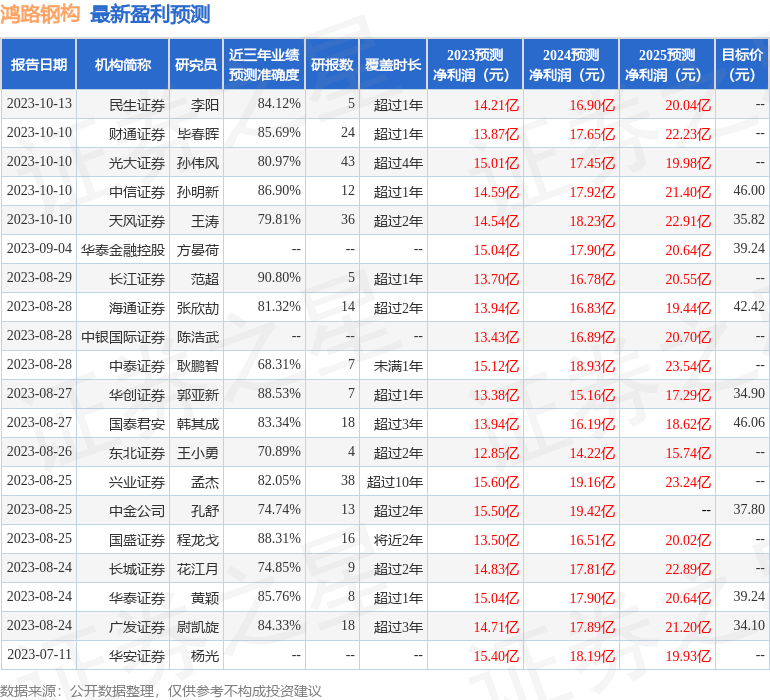Click the 超过10年 coverage duration cell
This screenshot has width=770, height=700.
(x=394, y=481)
